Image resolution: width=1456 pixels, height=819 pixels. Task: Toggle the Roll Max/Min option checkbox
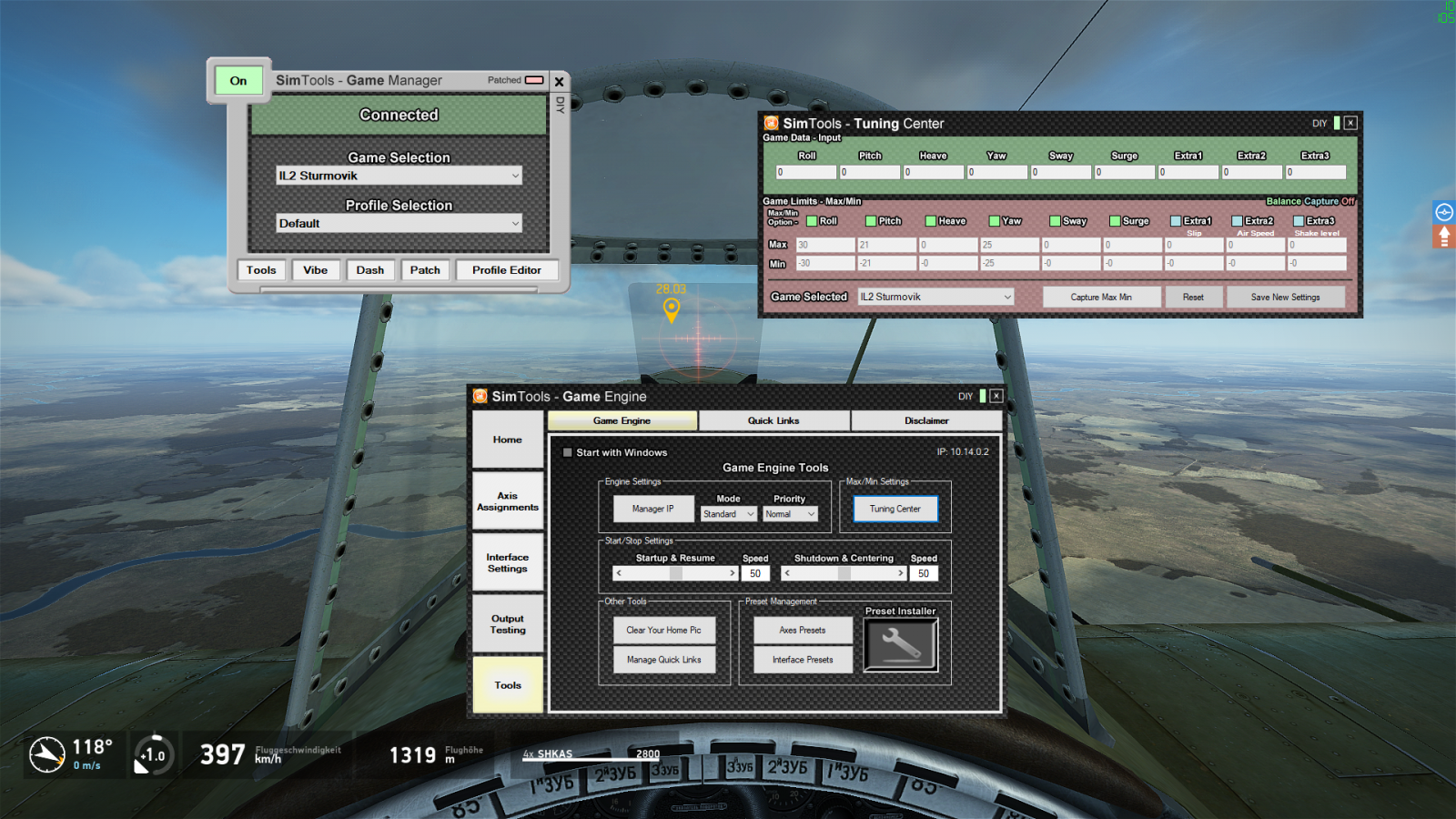pos(812,221)
